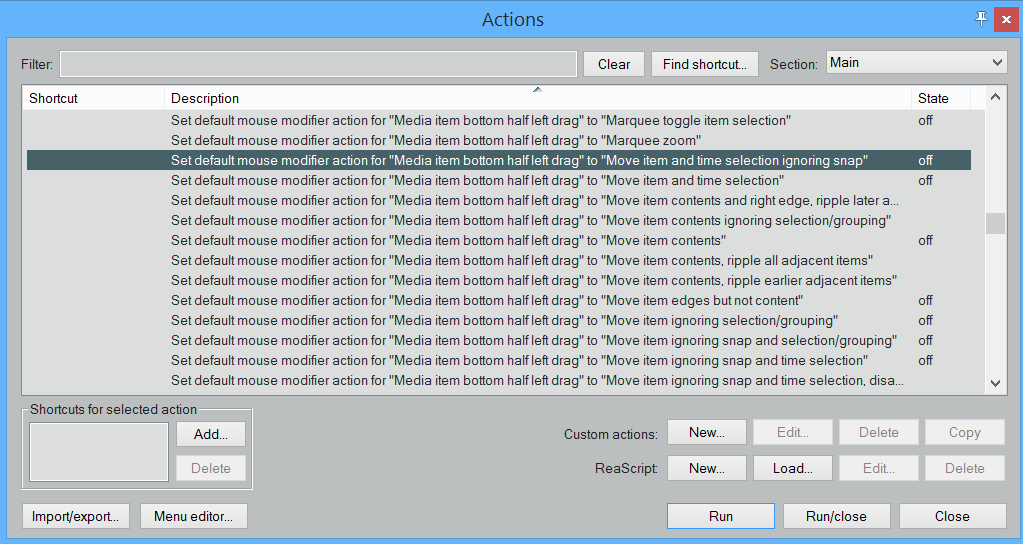Open the Menu editor
This screenshot has height=544, width=1023.
[194, 516]
